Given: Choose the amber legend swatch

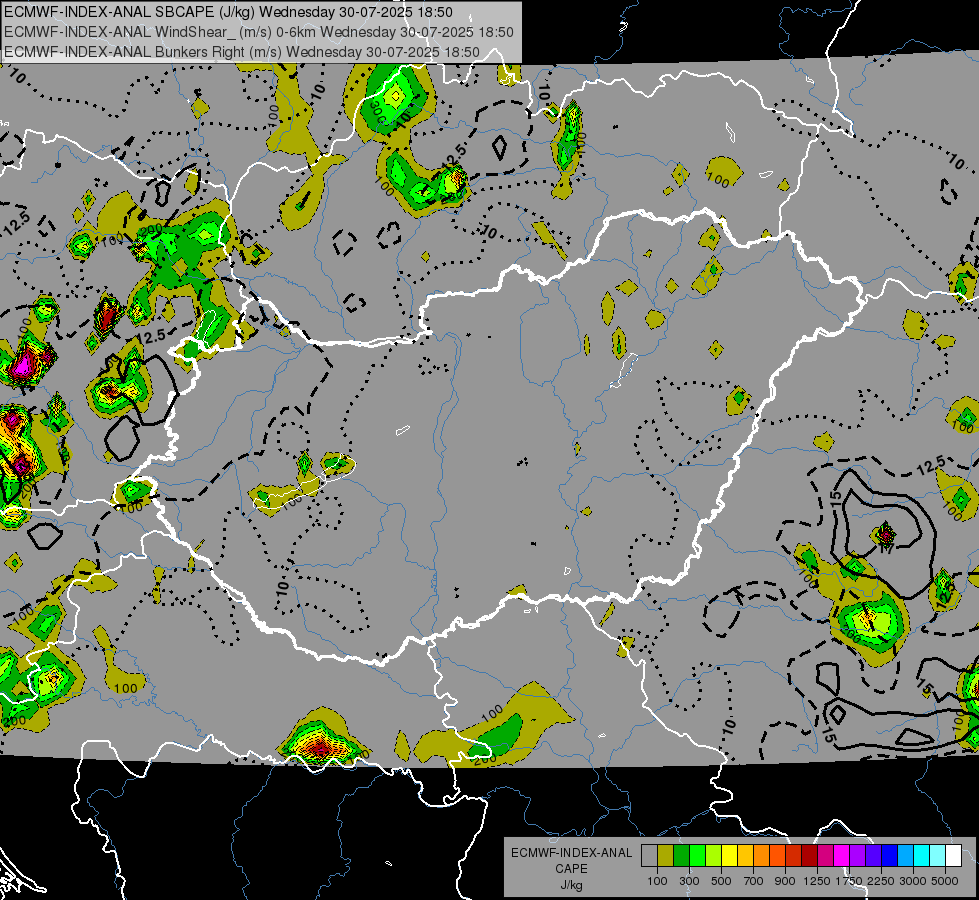Looking at the screenshot, I should tap(745, 856).
